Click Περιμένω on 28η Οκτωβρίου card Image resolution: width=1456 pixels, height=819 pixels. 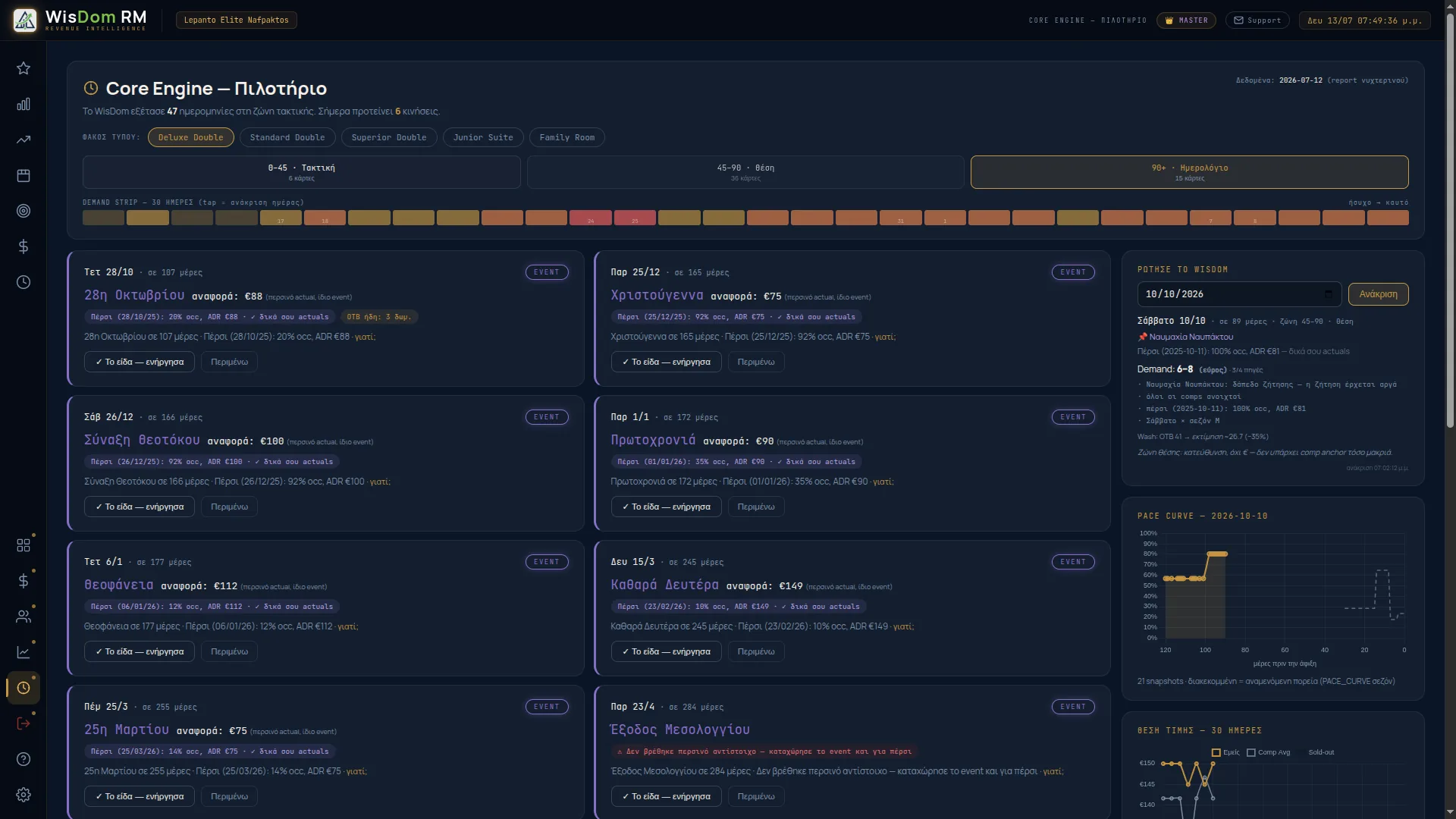(x=229, y=362)
